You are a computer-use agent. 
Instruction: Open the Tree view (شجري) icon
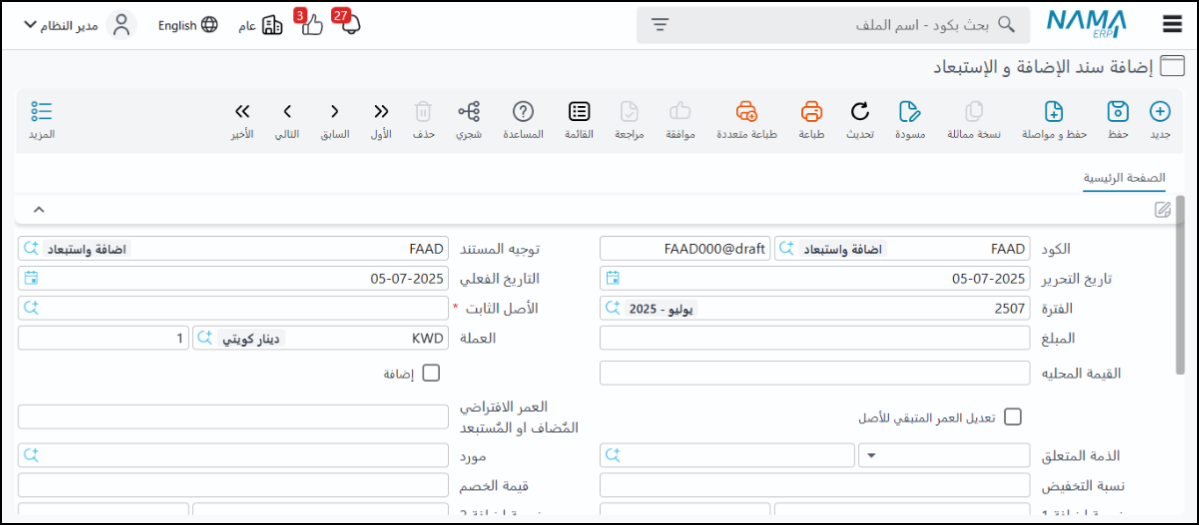470,112
